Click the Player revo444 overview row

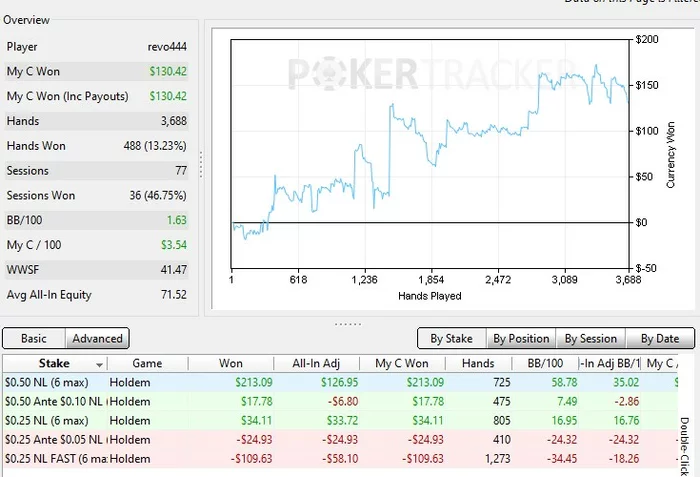point(96,46)
